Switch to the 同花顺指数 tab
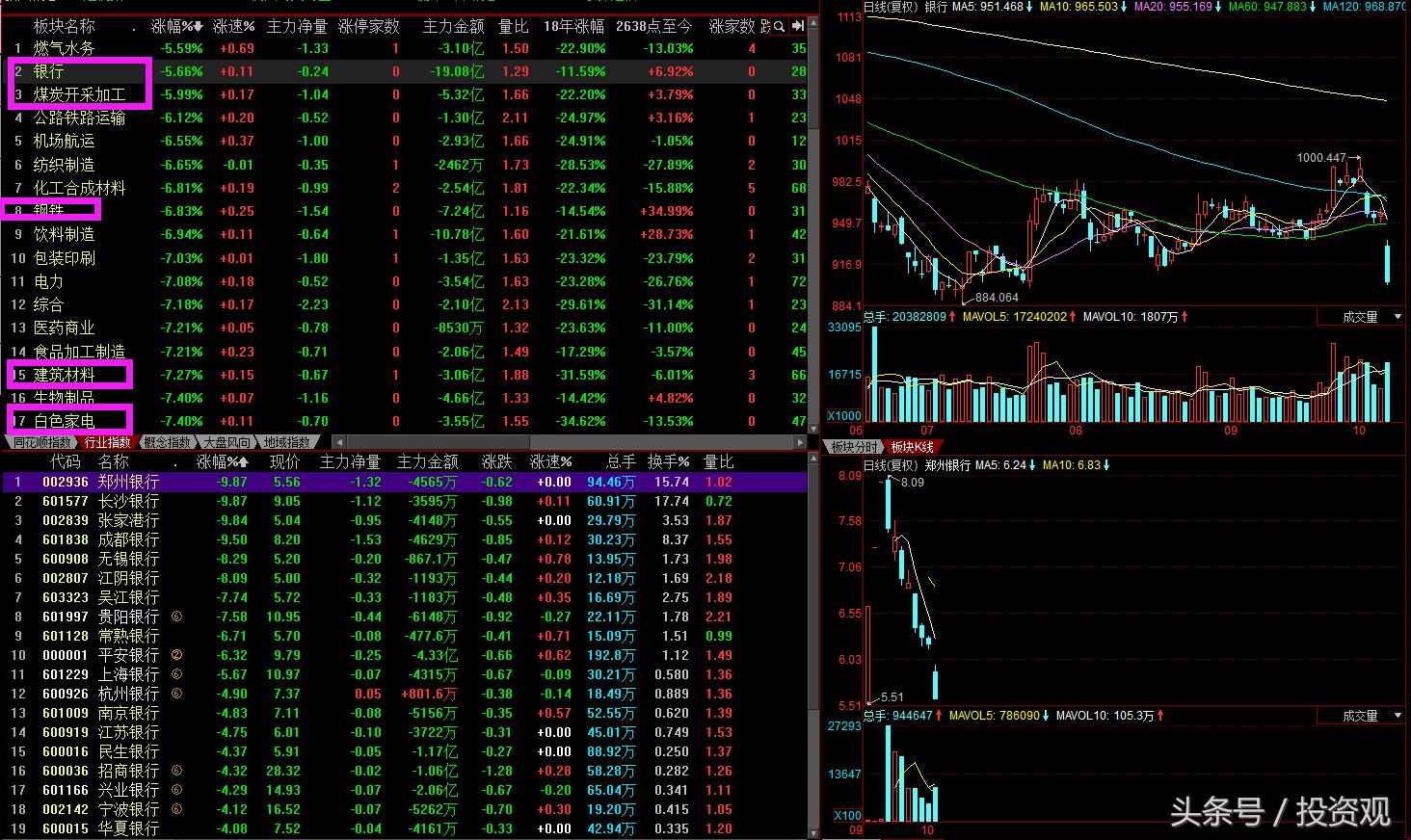The height and width of the screenshot is (840, 1411). click(x=41, y=442)
